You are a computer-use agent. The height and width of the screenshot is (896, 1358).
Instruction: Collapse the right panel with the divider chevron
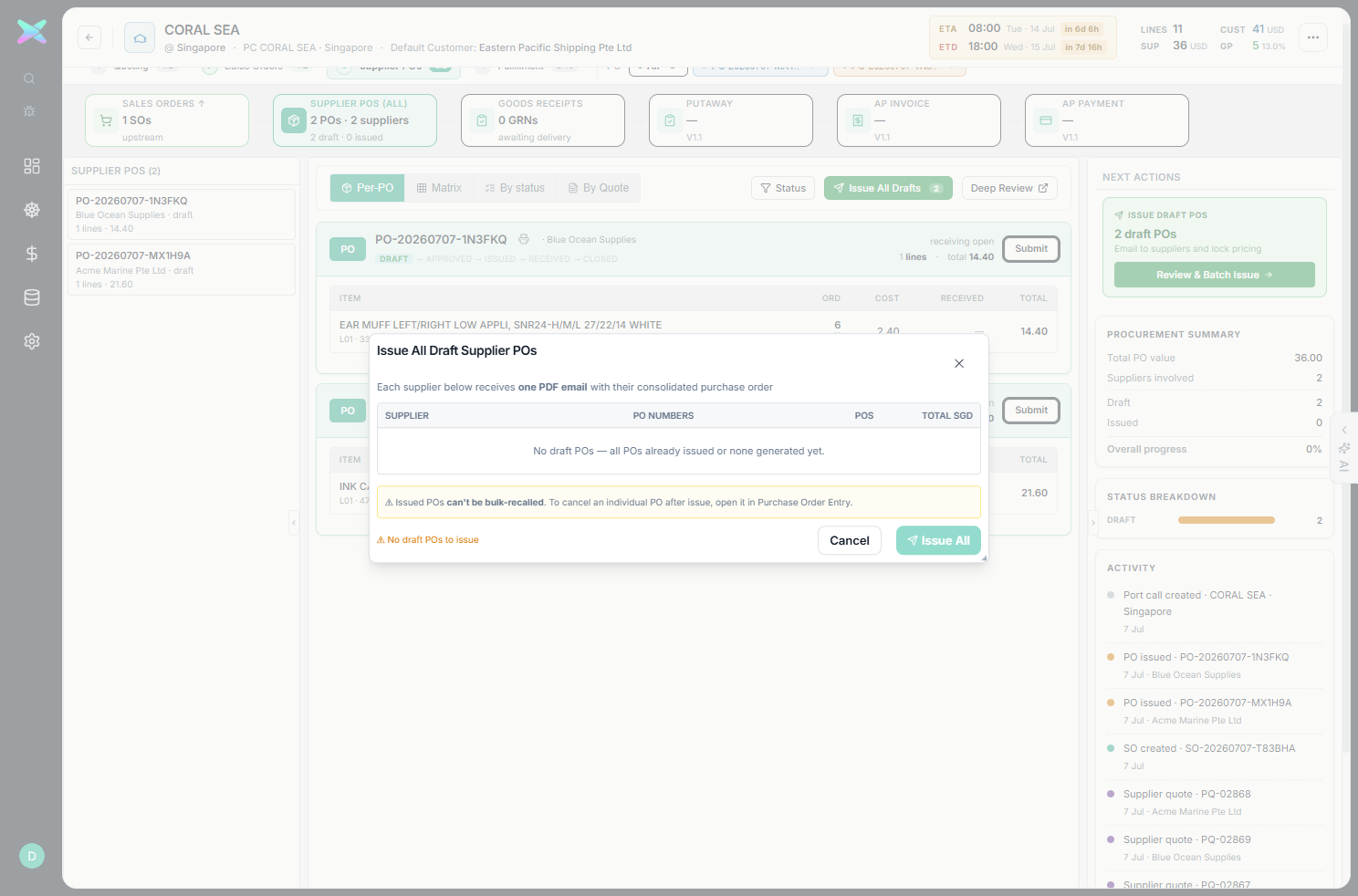1093,523
